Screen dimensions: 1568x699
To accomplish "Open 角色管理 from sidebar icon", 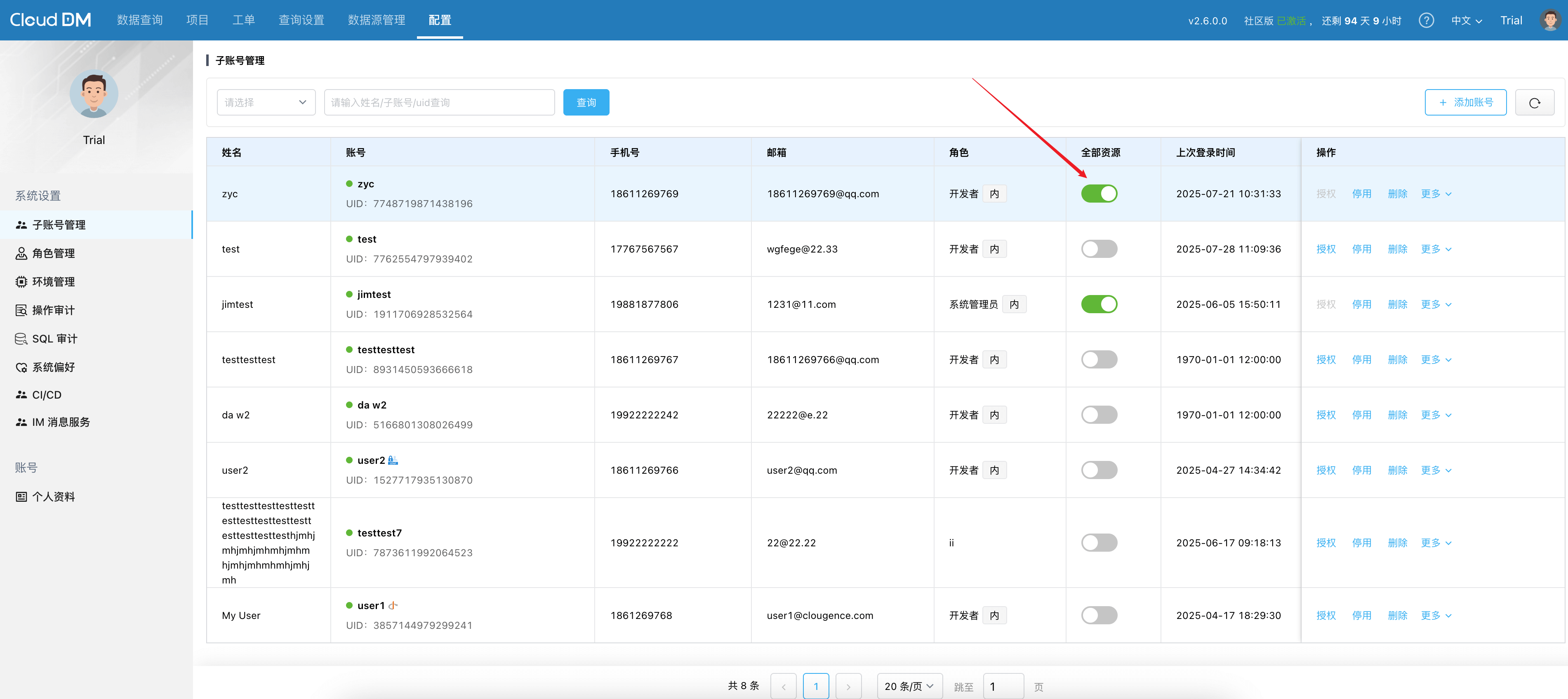I will pos(21,253).
